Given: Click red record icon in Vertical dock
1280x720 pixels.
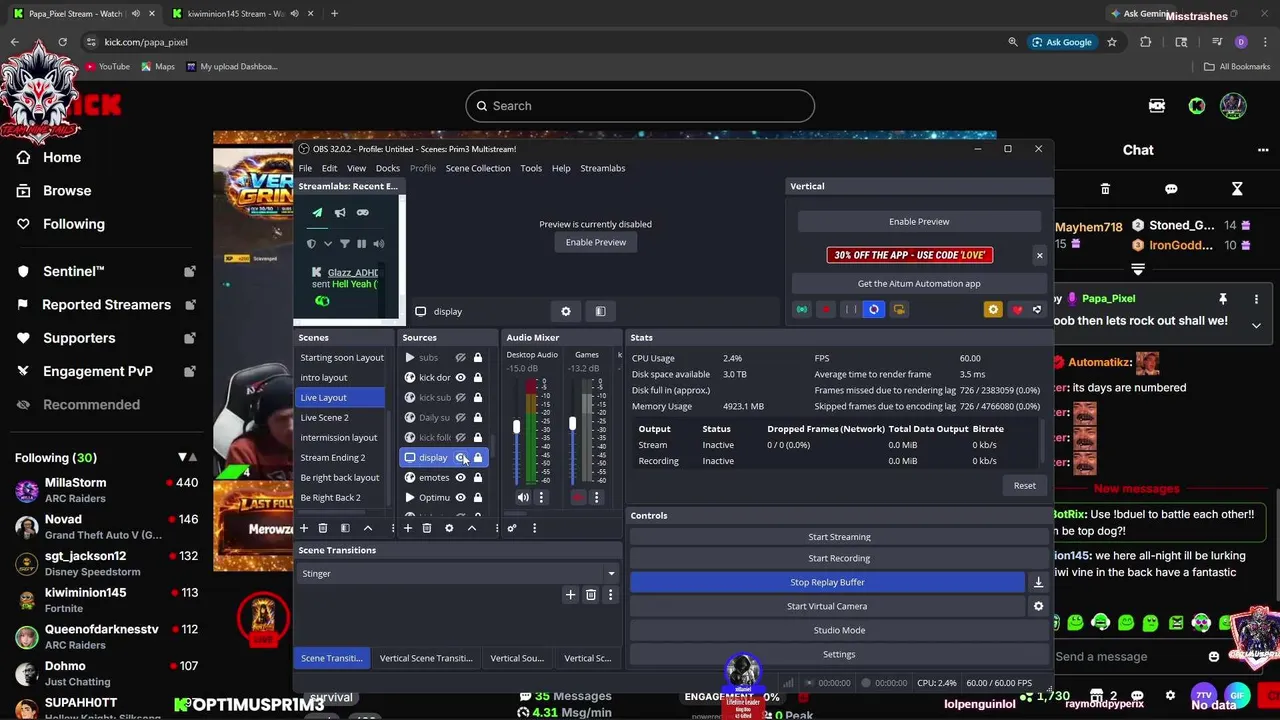Looking at the screenshot, I should pos(826,310).
